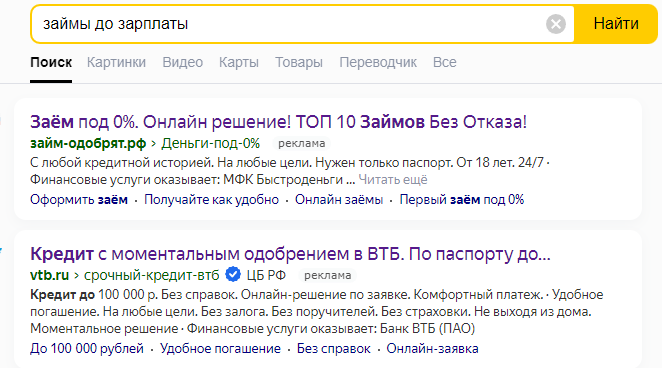Click the snippet text Финансовые услуги оказывает: Банк ВТБ (ПАО)

(331, 328)
